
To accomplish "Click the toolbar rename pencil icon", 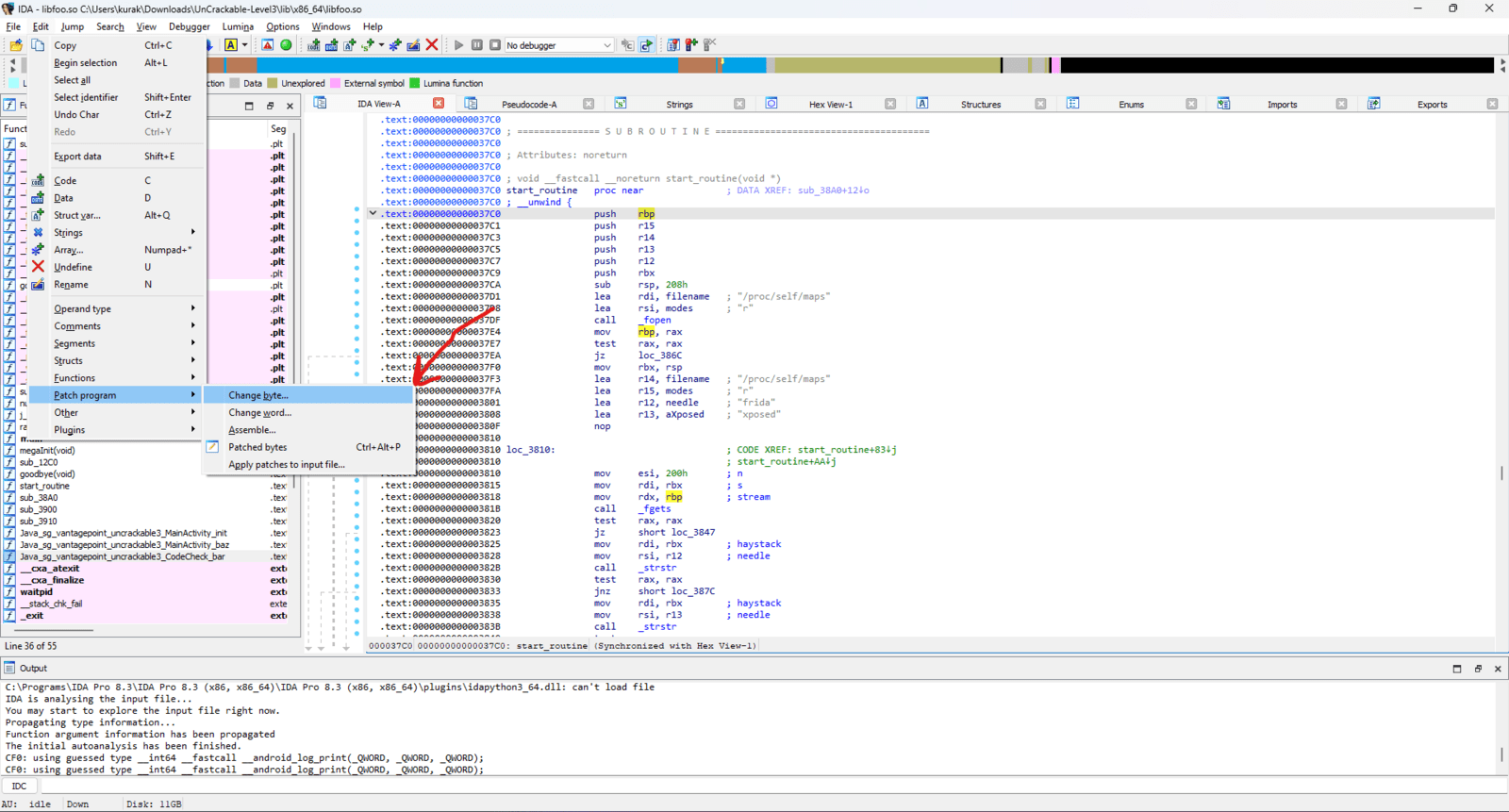I will tap(413, 45).
